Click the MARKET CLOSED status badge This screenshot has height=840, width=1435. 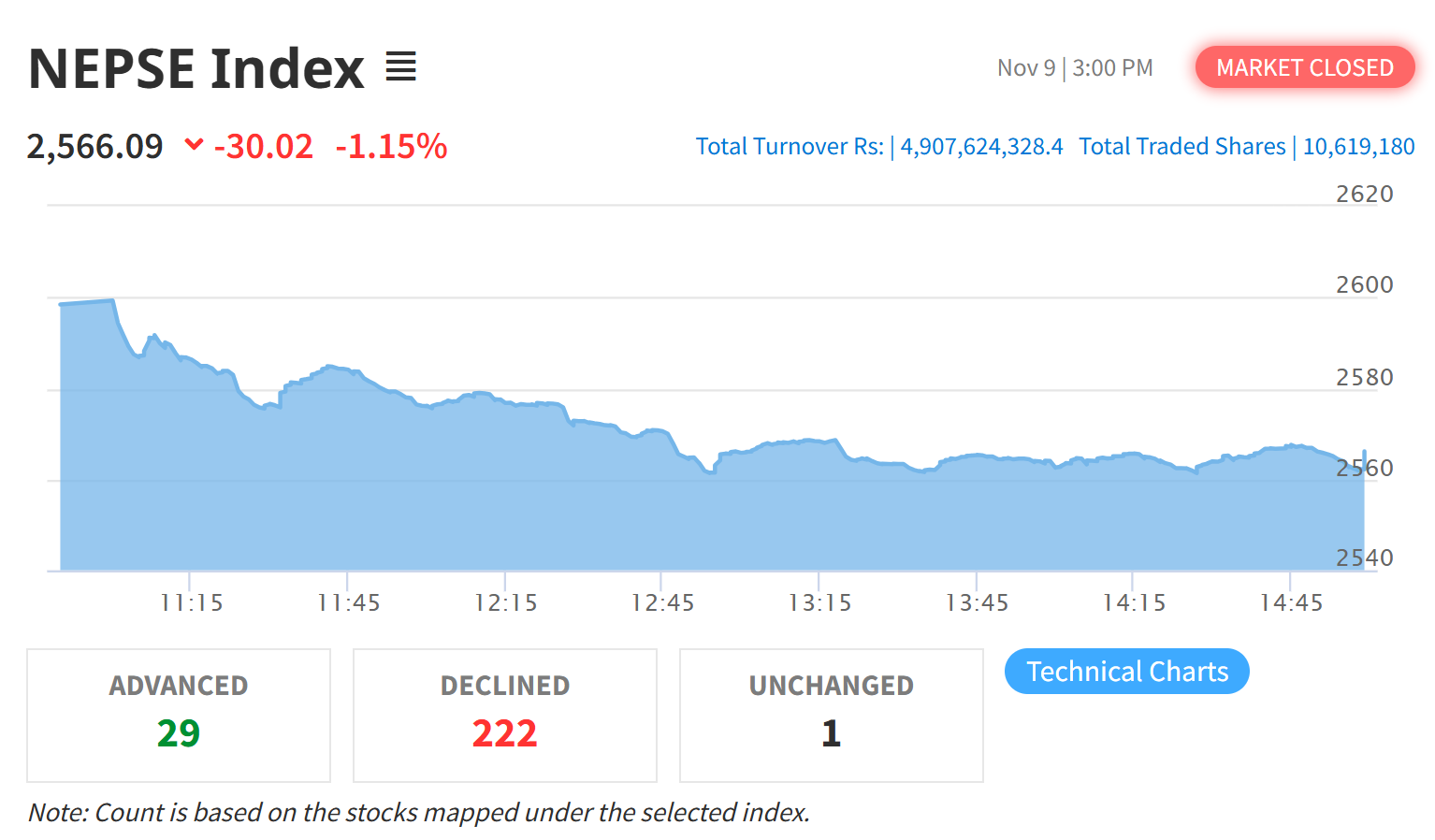pos(1304,67)
